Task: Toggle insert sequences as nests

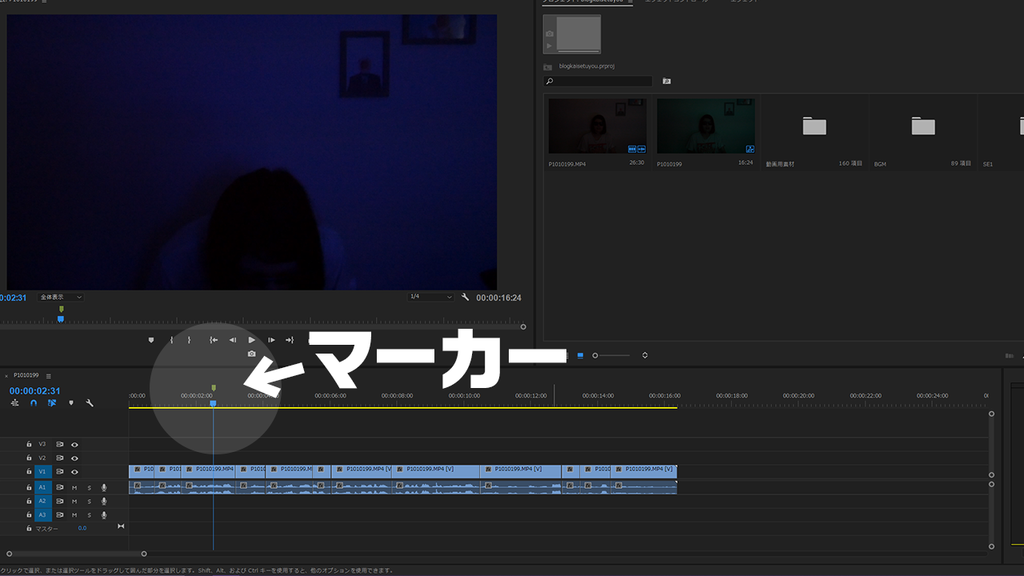Action: (15, 403)
